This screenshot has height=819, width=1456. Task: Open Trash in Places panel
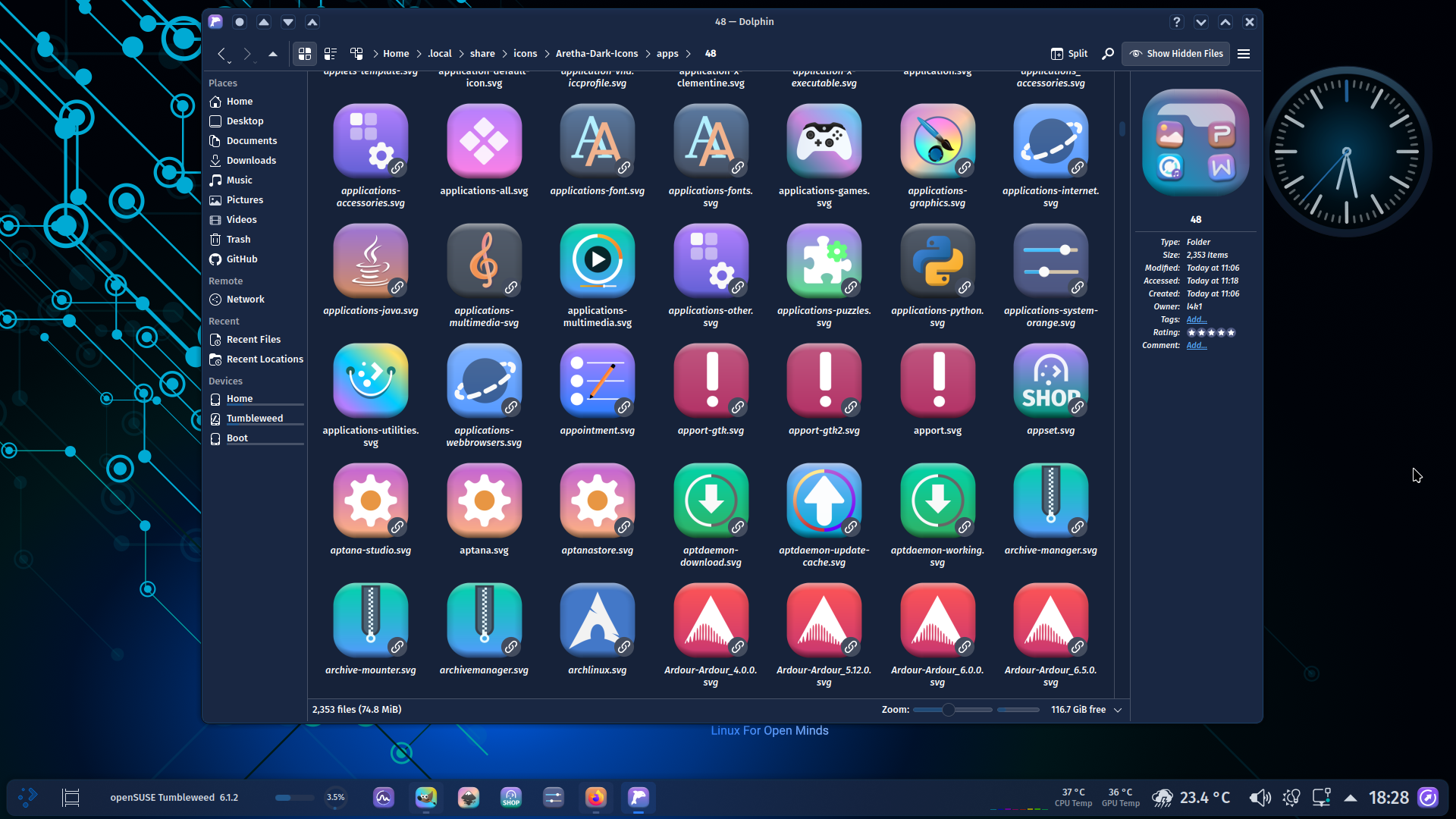256,240
